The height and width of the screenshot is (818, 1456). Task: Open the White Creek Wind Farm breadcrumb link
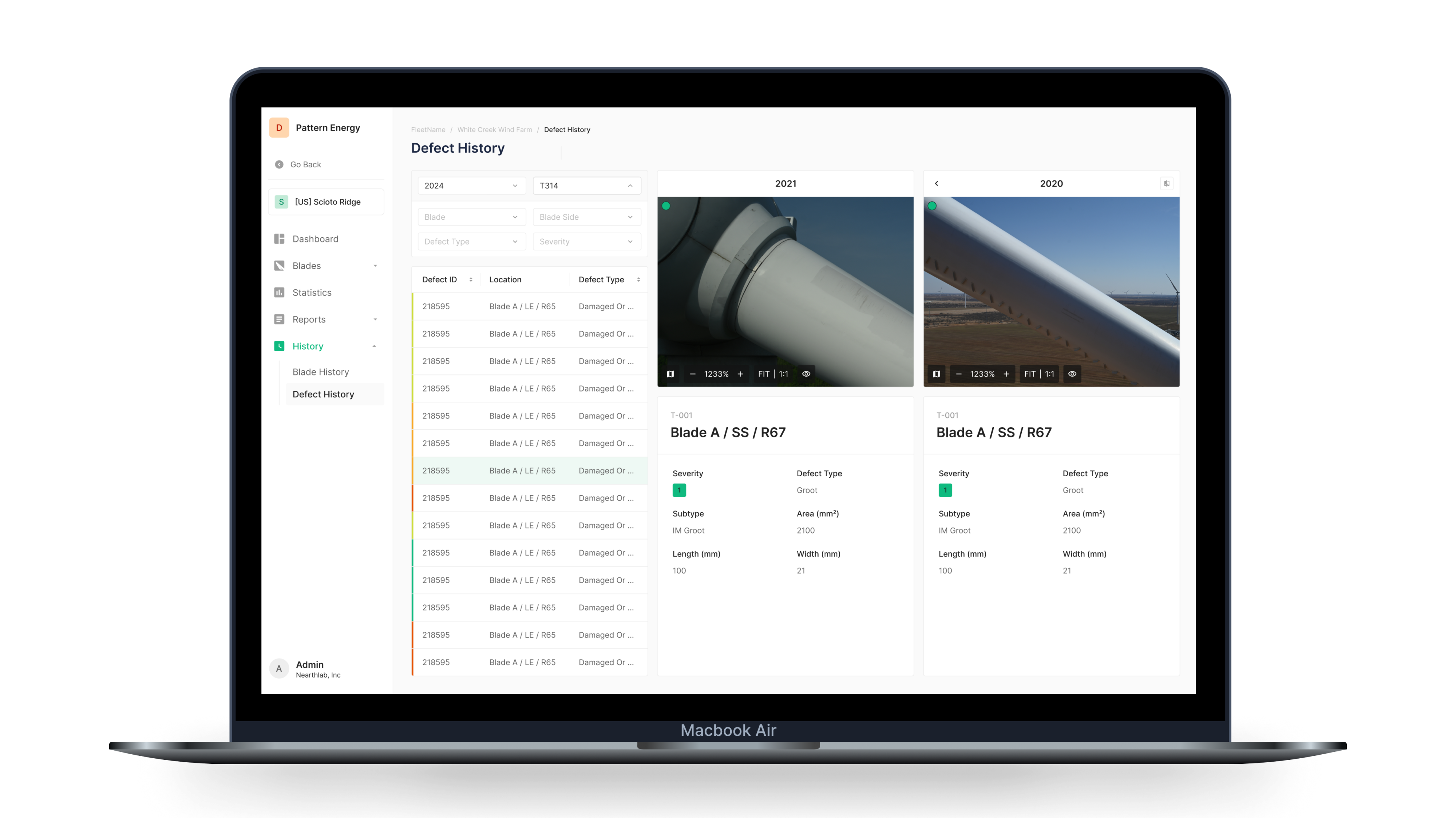(495, 130)
